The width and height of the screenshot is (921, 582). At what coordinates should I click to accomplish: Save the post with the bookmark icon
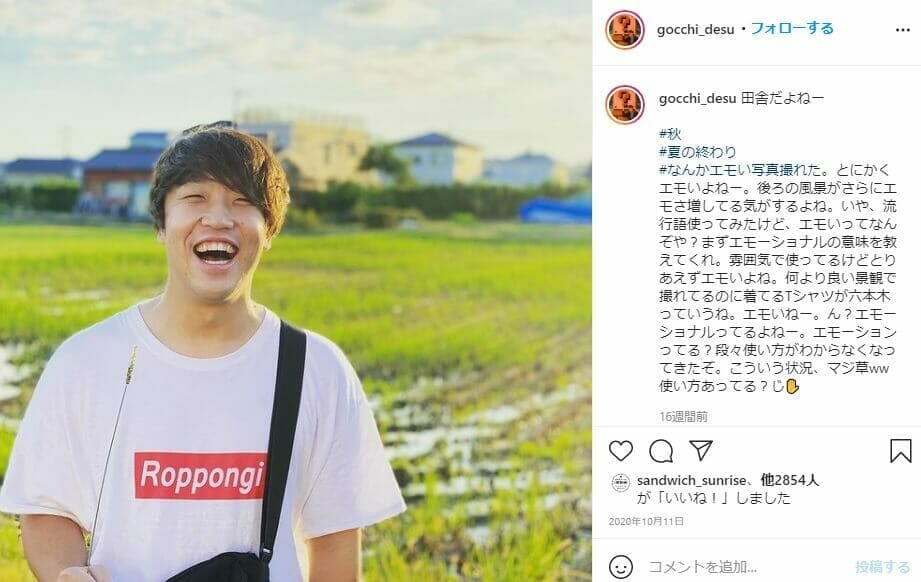pos(900,451)
